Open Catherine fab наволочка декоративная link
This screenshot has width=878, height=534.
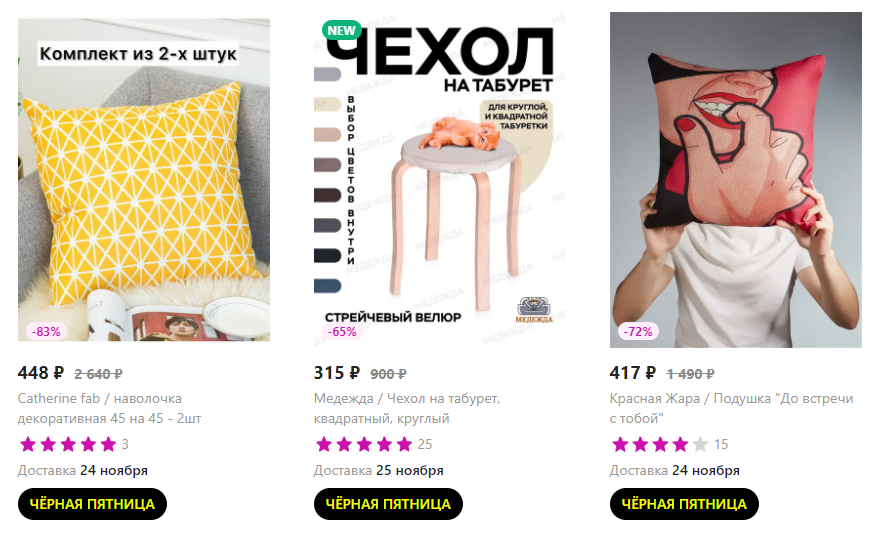point(109,409)
